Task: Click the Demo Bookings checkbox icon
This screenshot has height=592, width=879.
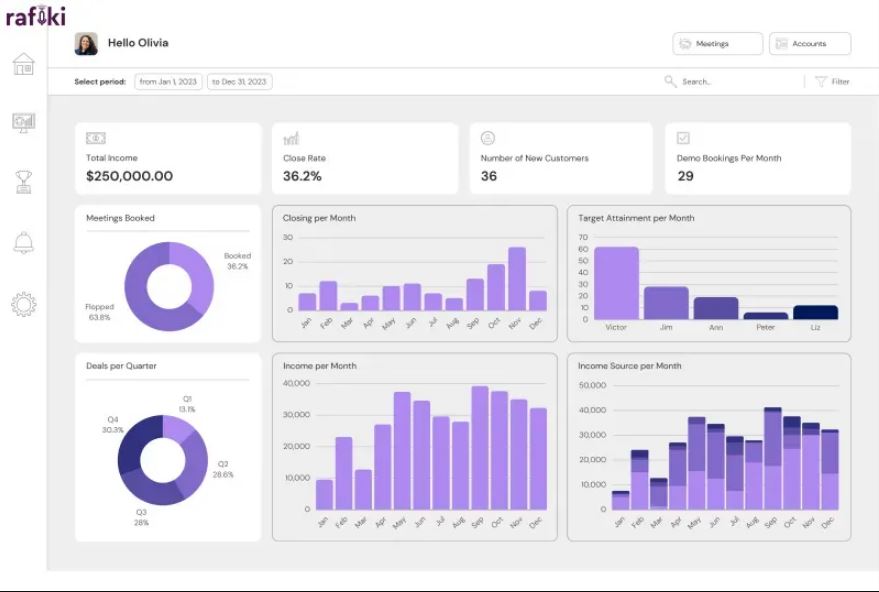Action: point(683,138)
